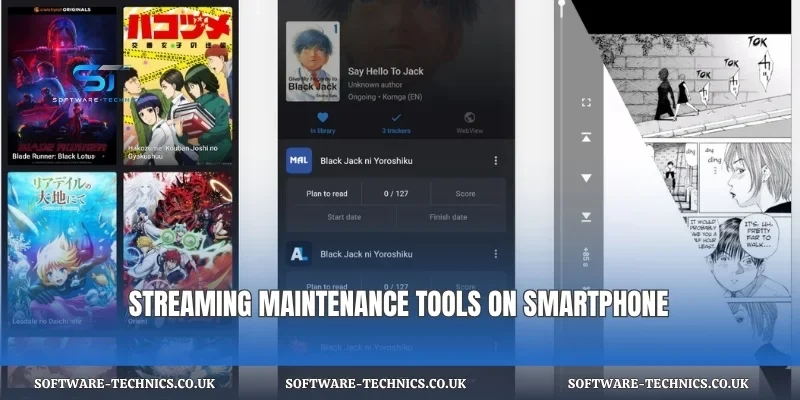
Task: Change MAL status Plan to read
Action: click(327, 194)
